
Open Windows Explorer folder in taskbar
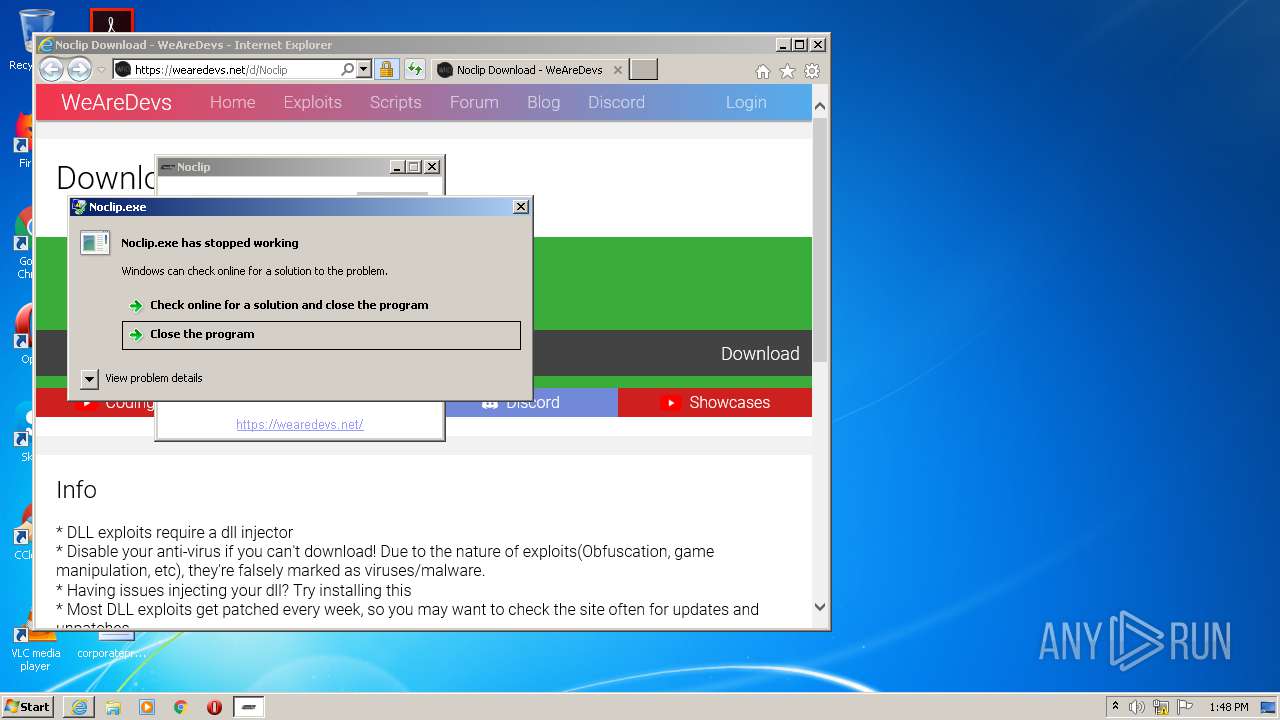click(x=113, y=707)
